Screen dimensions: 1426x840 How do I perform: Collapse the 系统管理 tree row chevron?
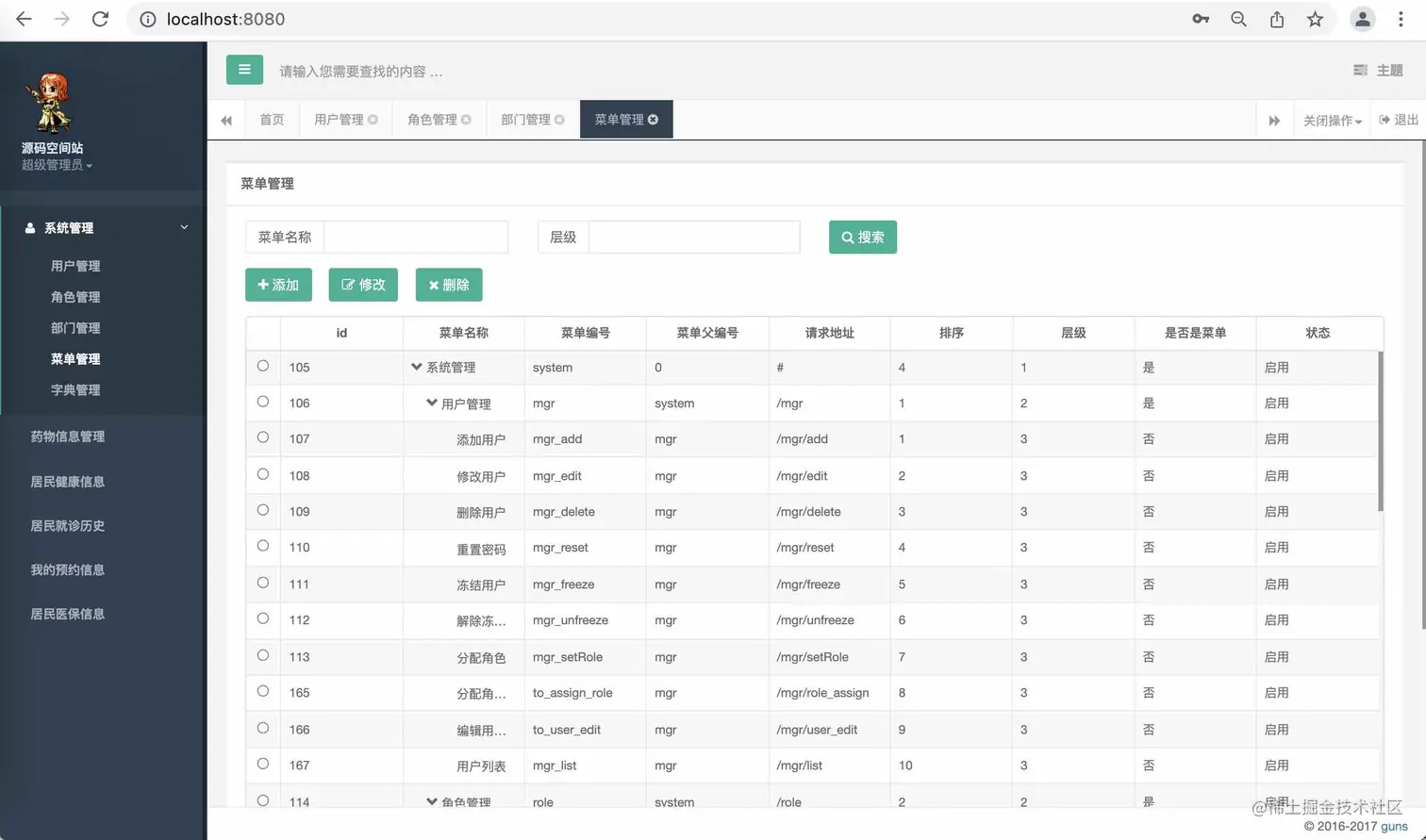click(416, 367)
